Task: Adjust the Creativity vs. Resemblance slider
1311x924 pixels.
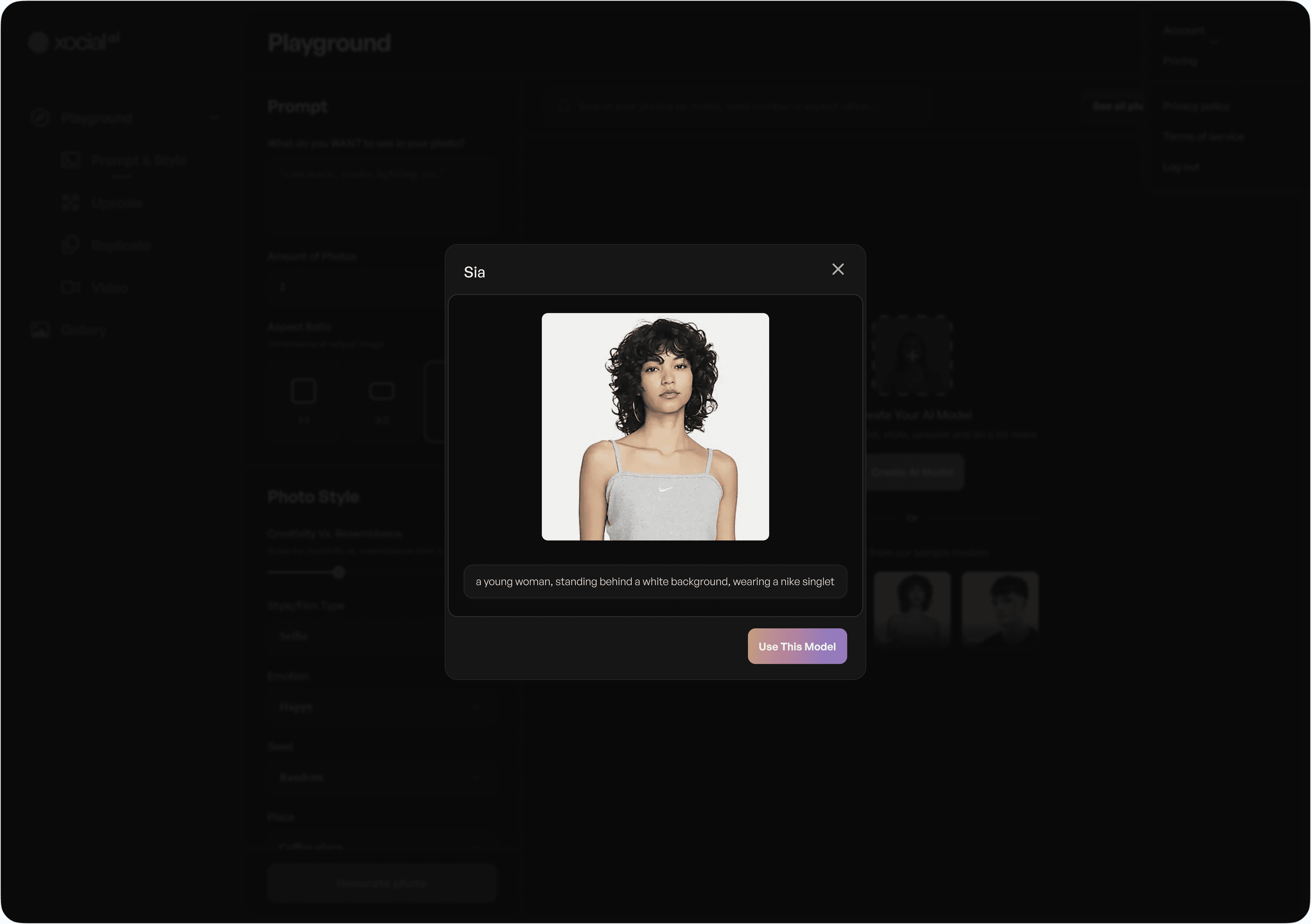Action: click(x=339, y=572)
